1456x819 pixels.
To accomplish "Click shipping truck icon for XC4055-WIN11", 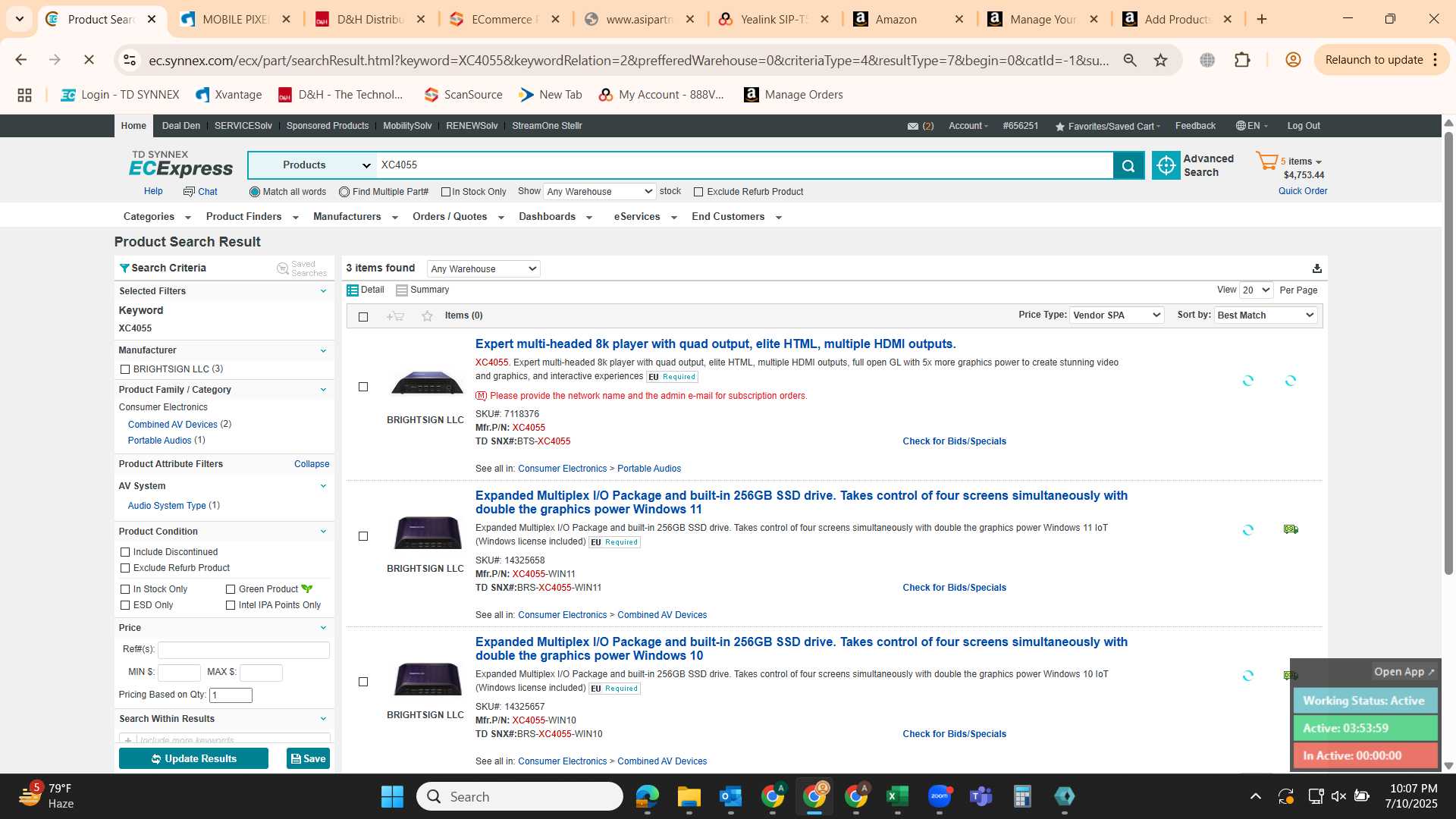I will 1291,529.
